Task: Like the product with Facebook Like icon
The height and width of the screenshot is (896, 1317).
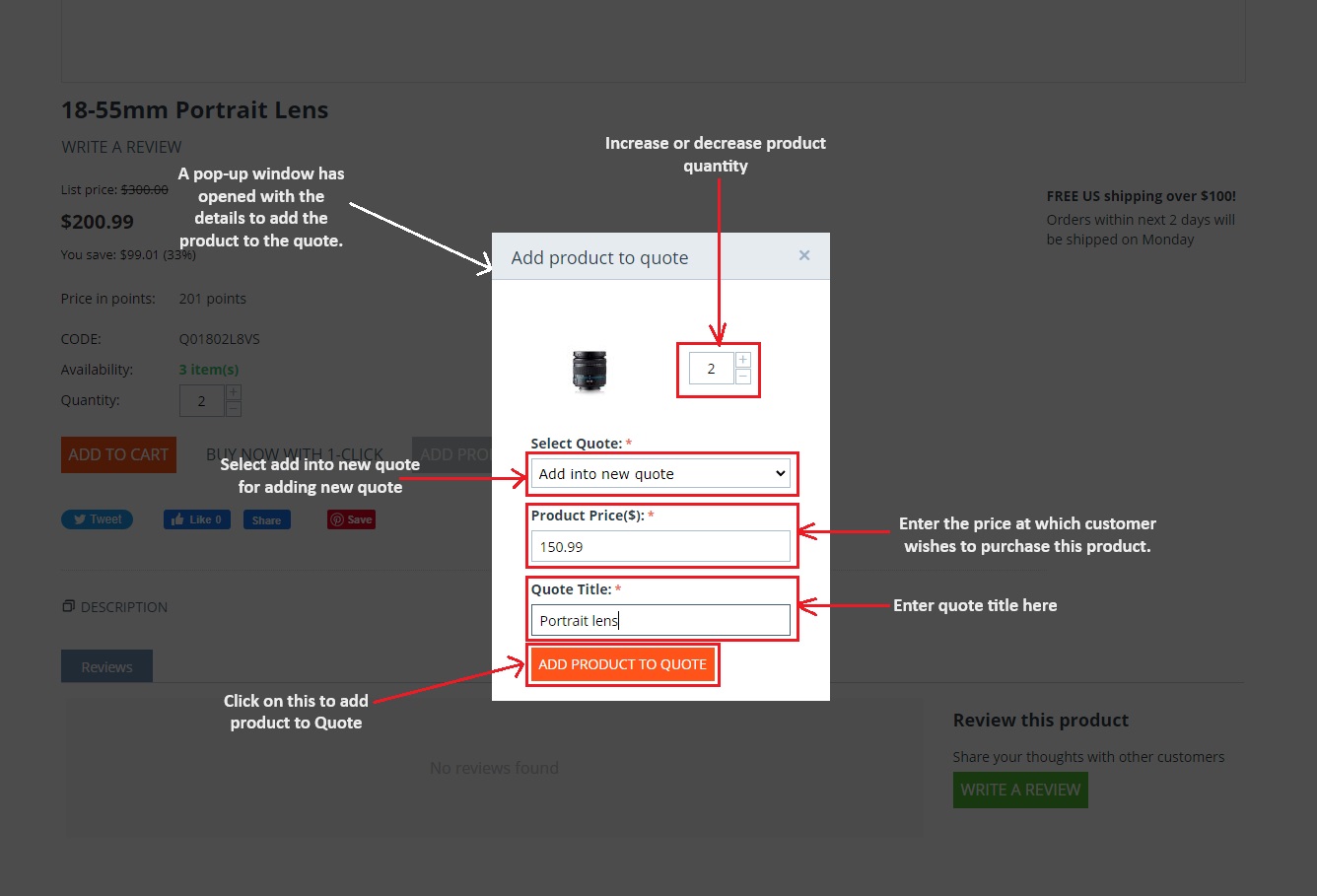Action: click(197, 519)
